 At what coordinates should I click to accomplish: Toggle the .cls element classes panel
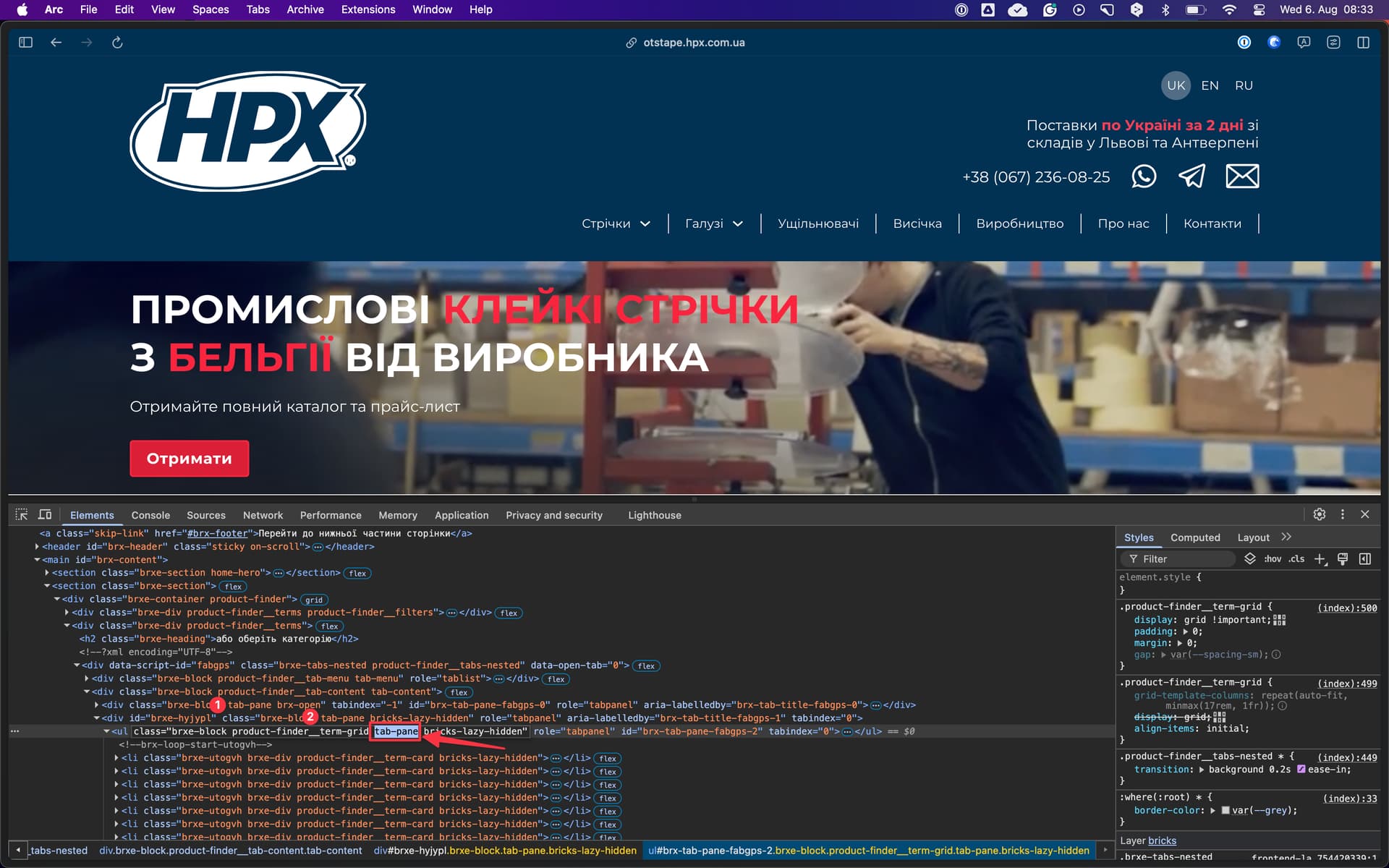1296,559
